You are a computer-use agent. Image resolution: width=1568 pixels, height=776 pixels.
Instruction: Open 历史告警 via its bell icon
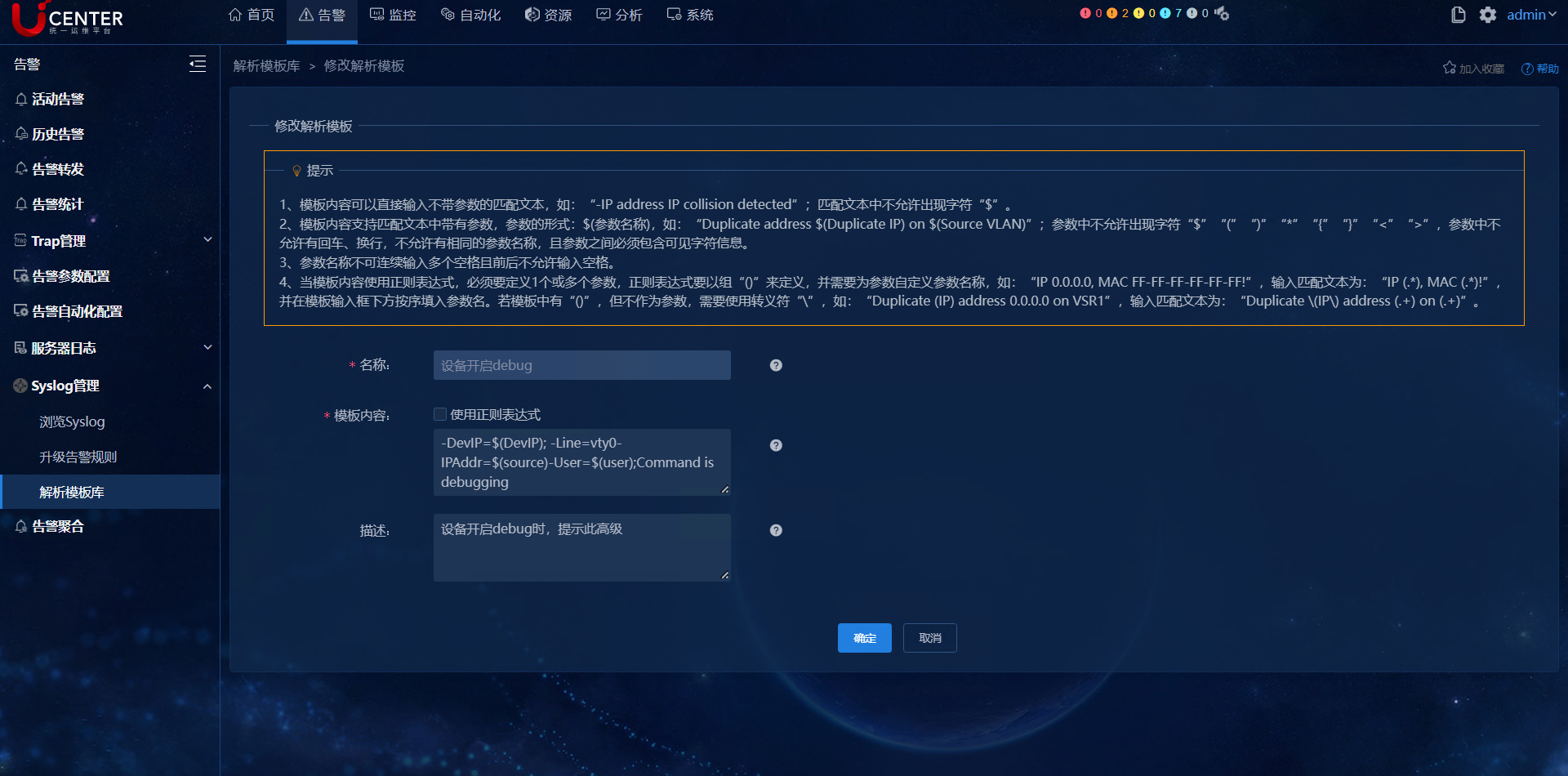point(21,134)
